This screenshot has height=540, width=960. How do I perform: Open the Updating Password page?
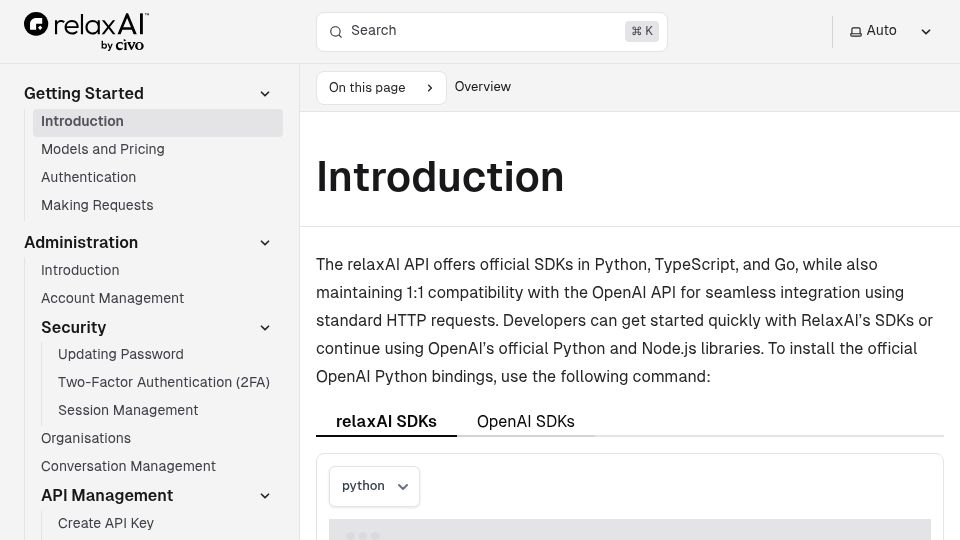pyautogui.click(x=121, y=354)
